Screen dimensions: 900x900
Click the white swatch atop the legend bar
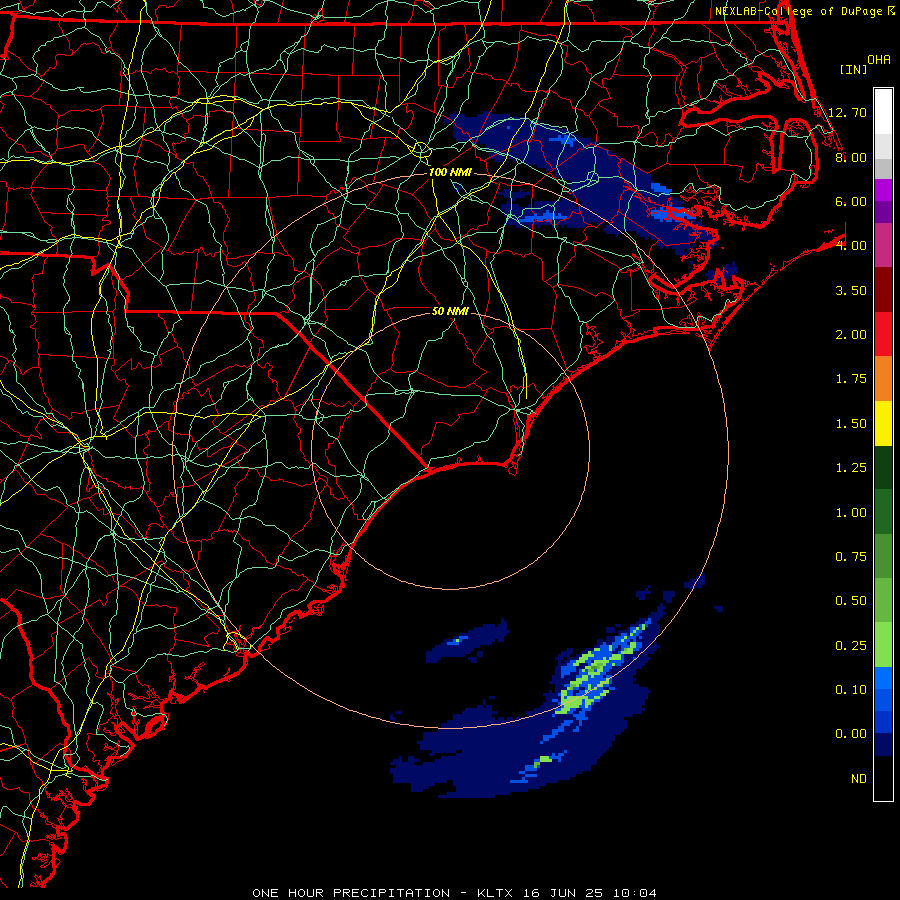883,111
